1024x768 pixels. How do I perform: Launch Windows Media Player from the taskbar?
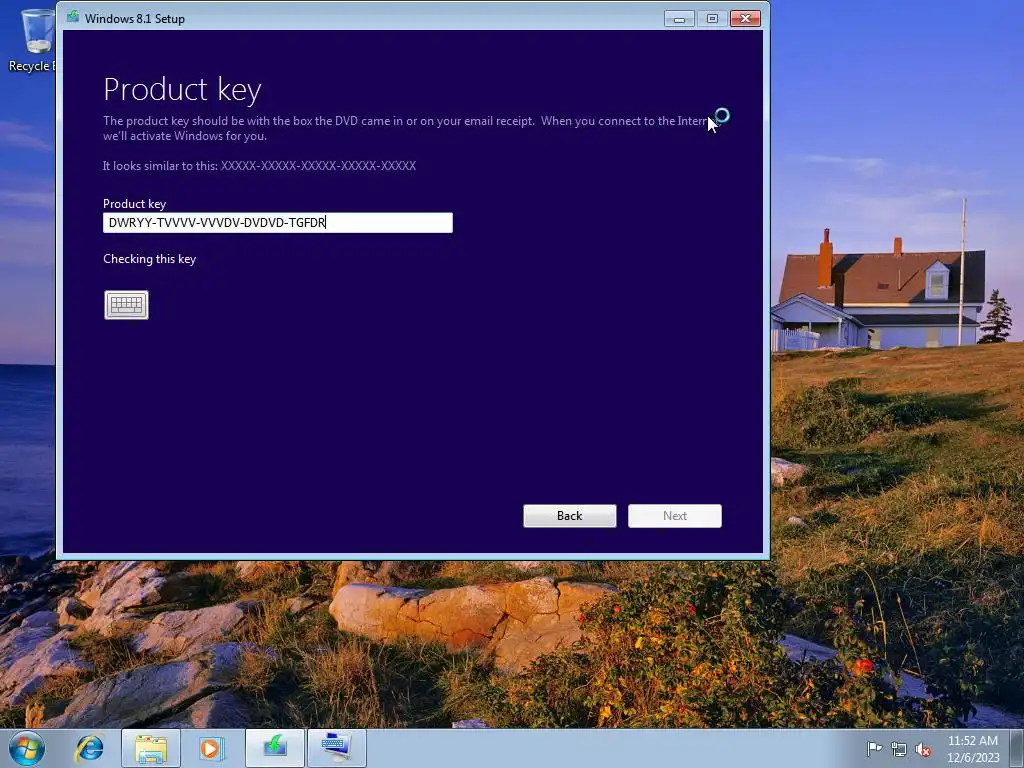coord(211,748)
